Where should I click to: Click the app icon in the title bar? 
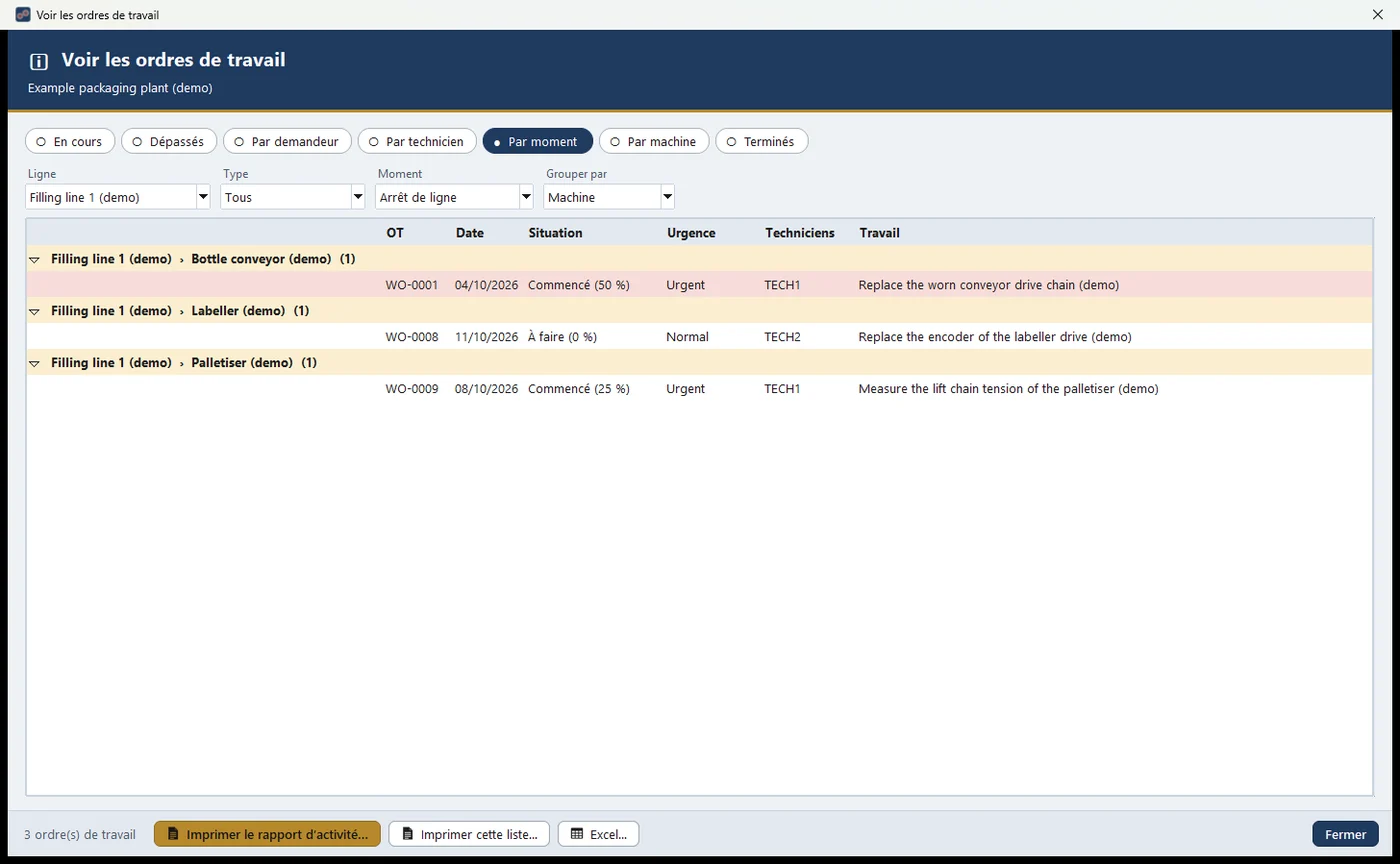23,15
